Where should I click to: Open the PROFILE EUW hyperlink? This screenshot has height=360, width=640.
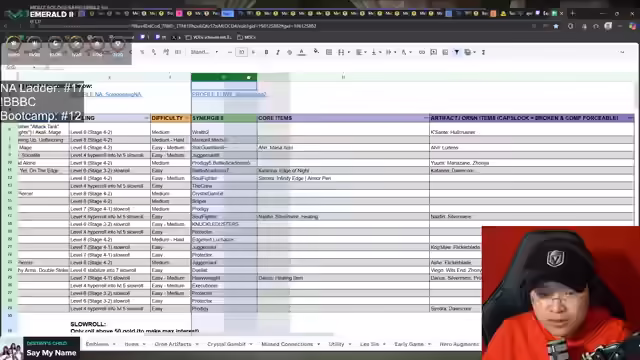pos(229,94)
